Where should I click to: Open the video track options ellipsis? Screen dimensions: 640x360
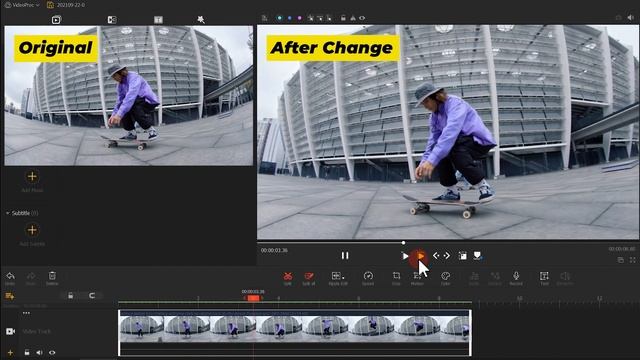(26, 313)
